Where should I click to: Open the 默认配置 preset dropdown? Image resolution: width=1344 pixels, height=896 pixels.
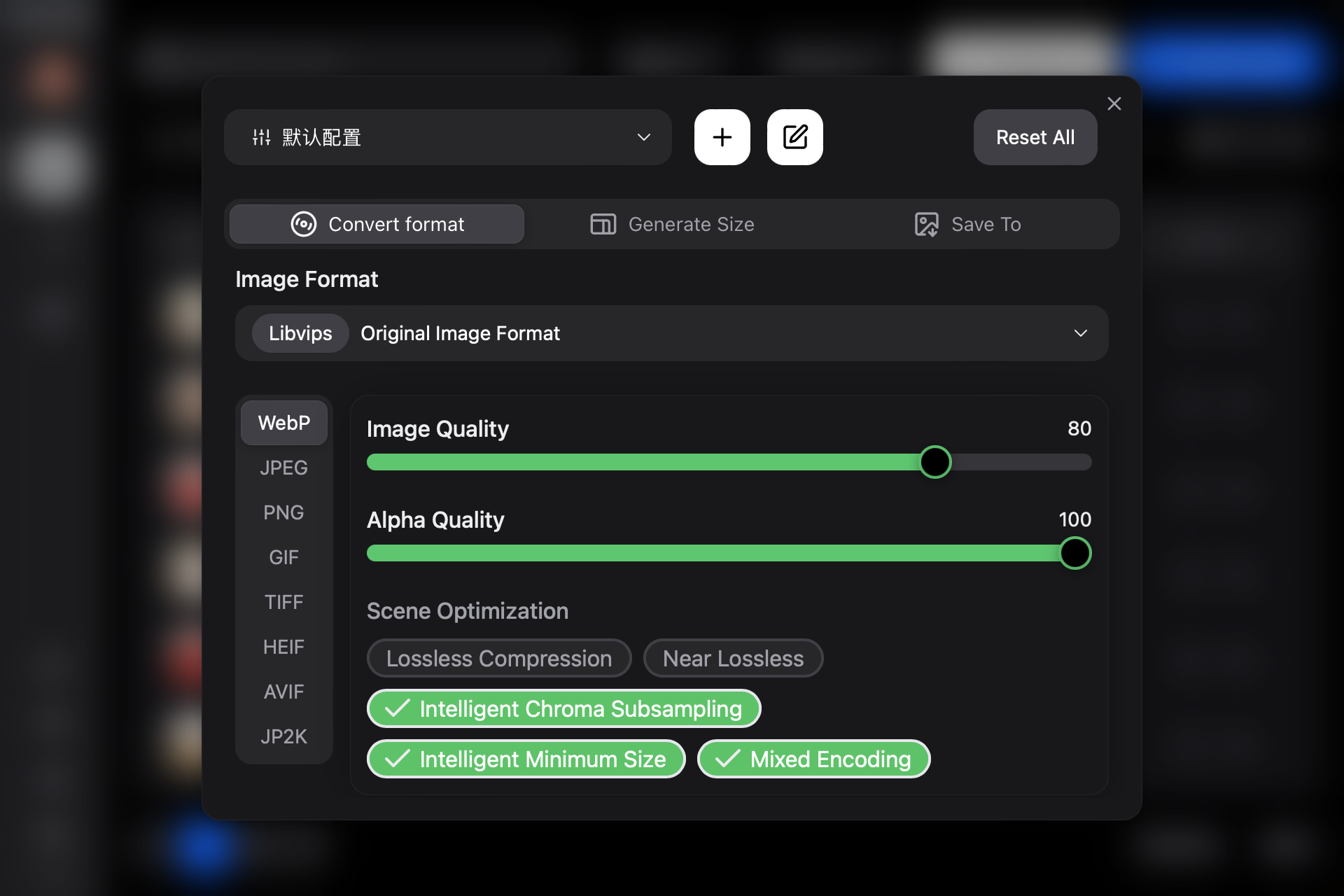pos(643,137)
